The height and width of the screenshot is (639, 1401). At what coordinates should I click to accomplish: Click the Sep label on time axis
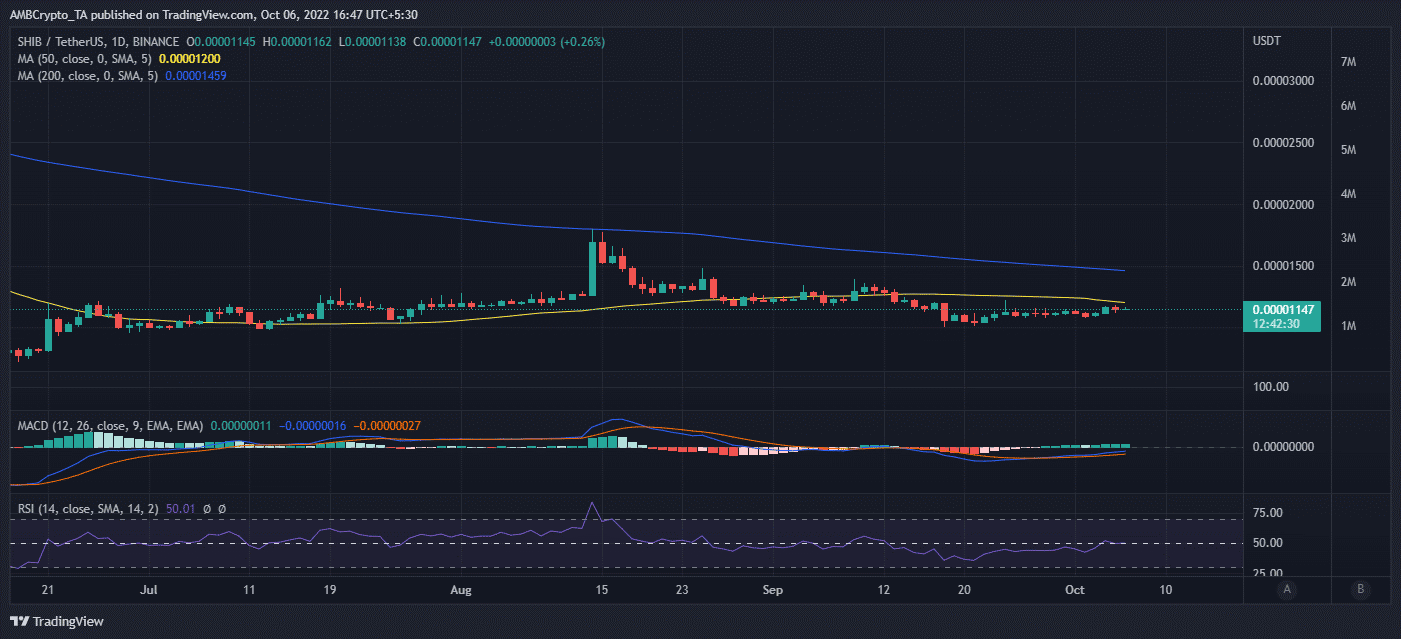(772, 591)
